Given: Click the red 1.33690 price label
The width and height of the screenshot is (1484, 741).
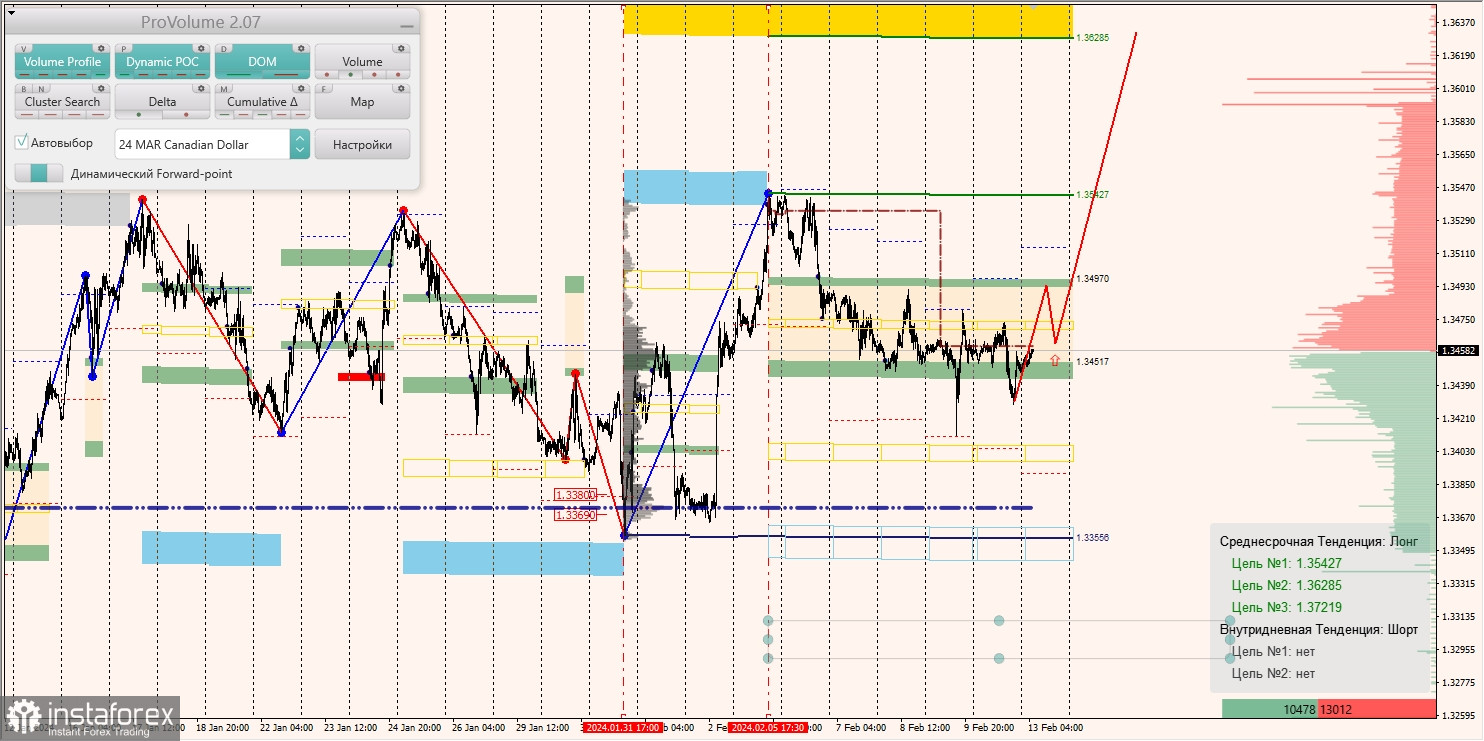Looking at the screenshot, I should pyautogui.click(x=575, y=515).
